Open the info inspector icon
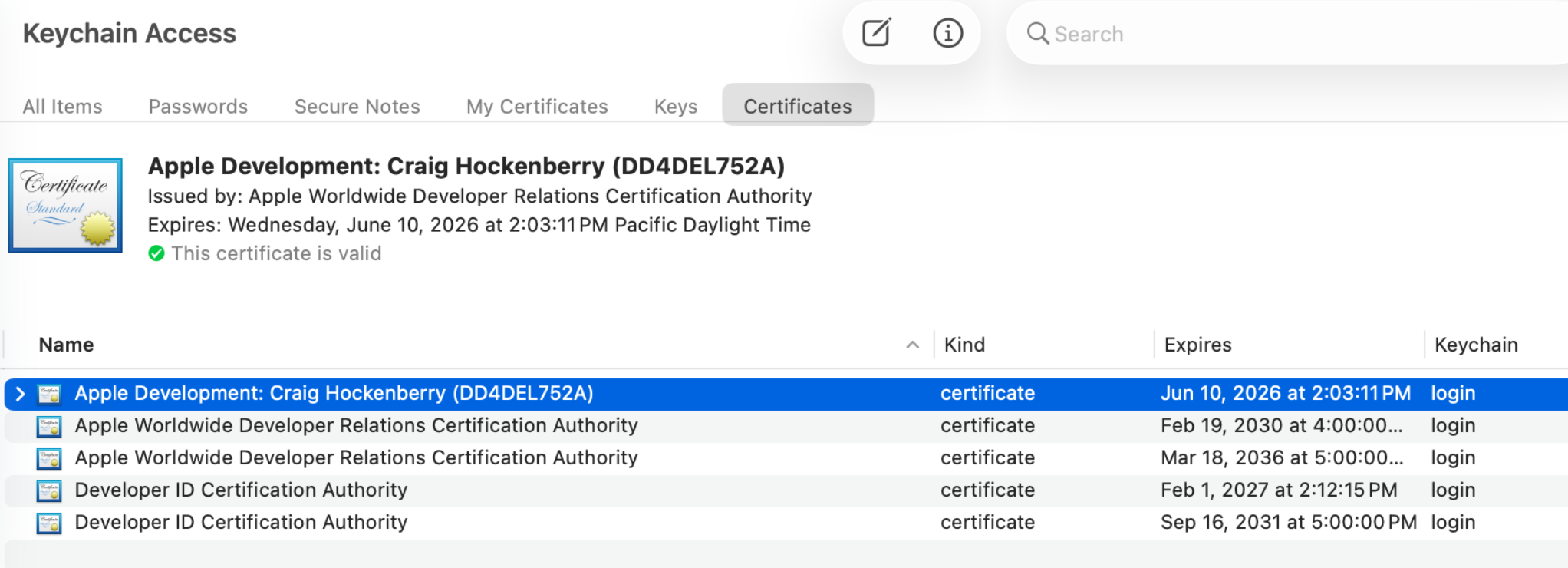The width and height of the screenshot is (1568, 568). pyautogui.click(x=948, y=33)
